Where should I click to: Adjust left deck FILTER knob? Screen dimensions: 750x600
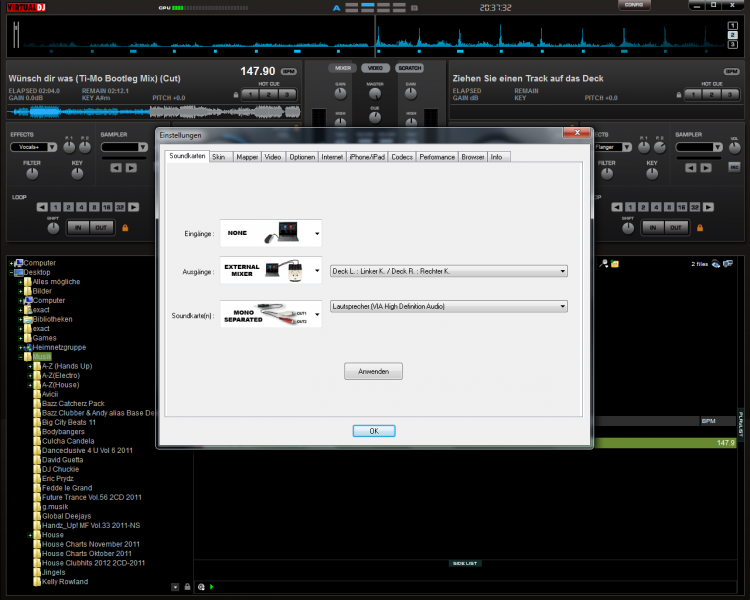pyautogui.click(x=32, y=174)
